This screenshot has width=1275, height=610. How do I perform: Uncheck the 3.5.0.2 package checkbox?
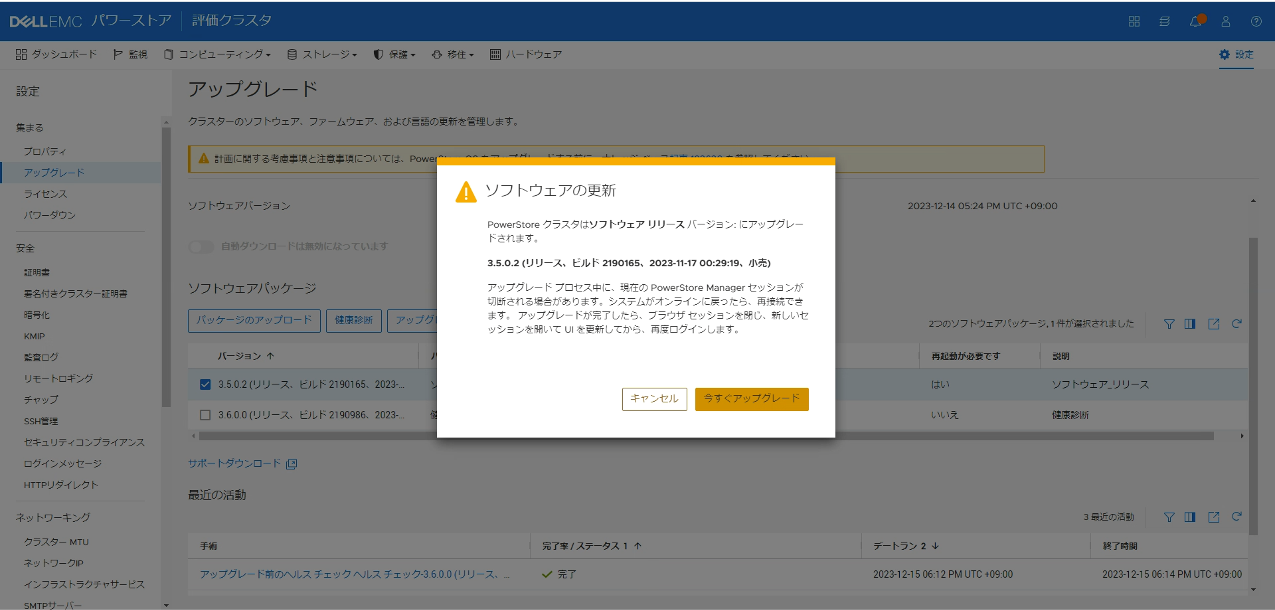coord(205,384)
